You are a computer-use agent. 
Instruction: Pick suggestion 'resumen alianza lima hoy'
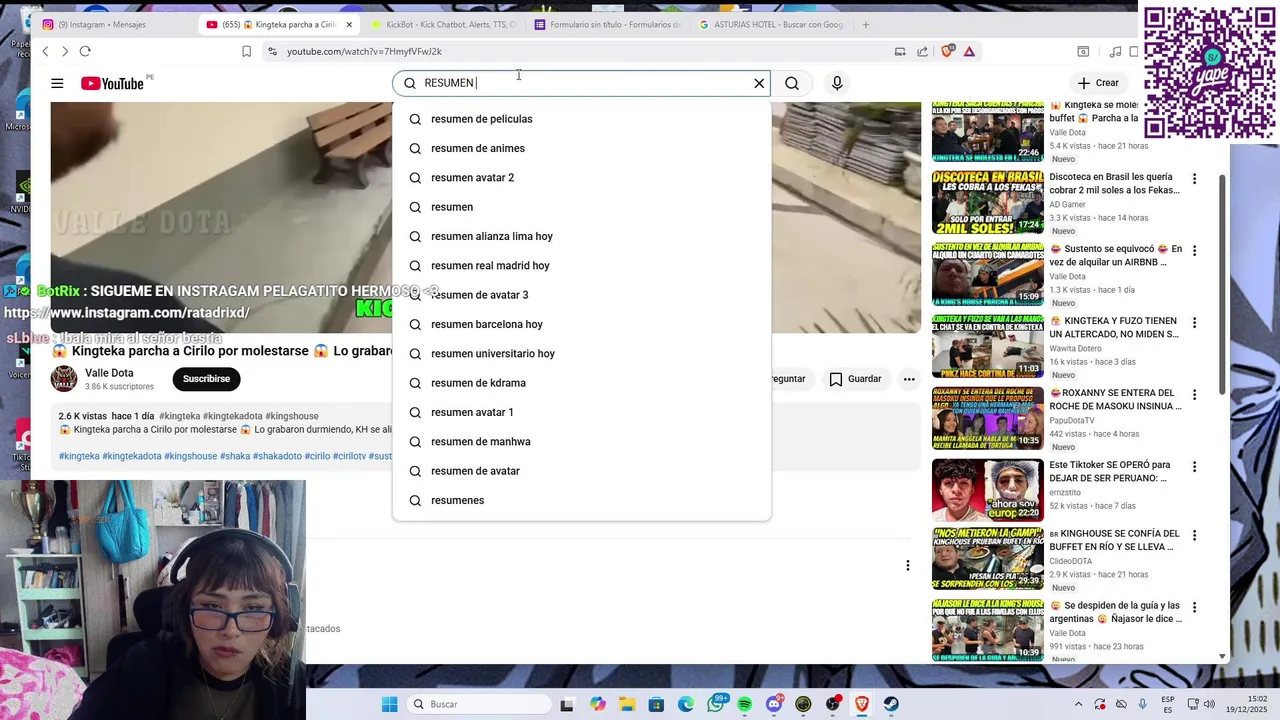tap(581, 236)
